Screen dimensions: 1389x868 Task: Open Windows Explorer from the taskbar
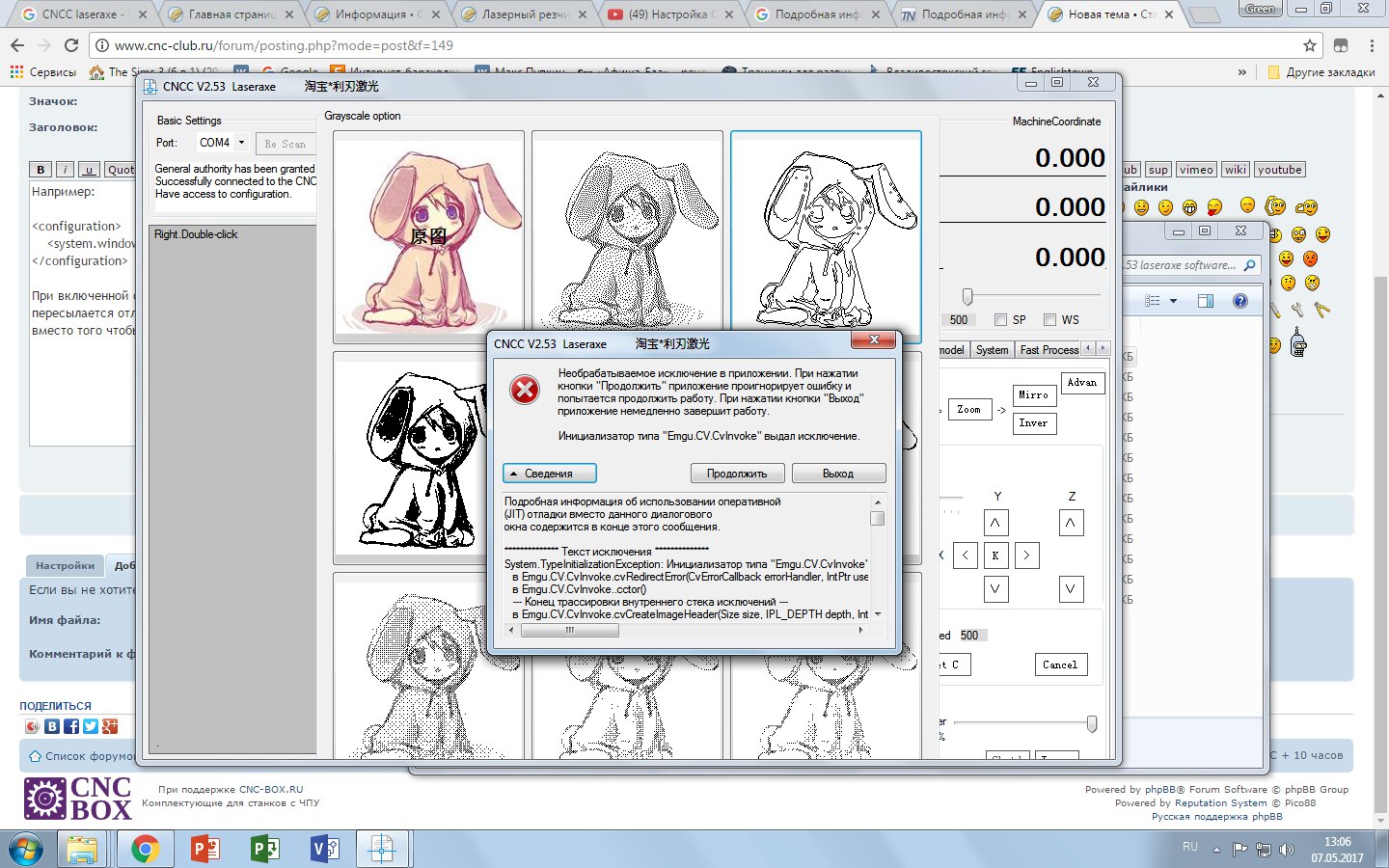pos(83,850)
